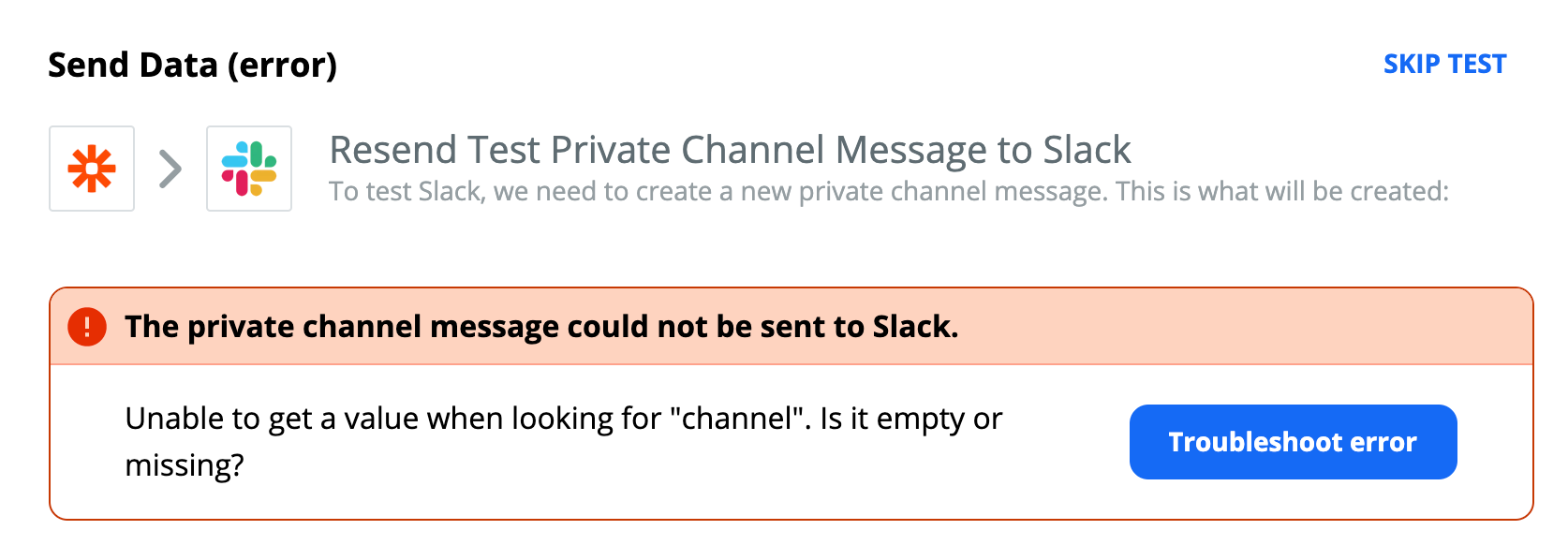Click the Slack logo icon
The width and height of the screenshot is (1568, 545).
[249, 169]
